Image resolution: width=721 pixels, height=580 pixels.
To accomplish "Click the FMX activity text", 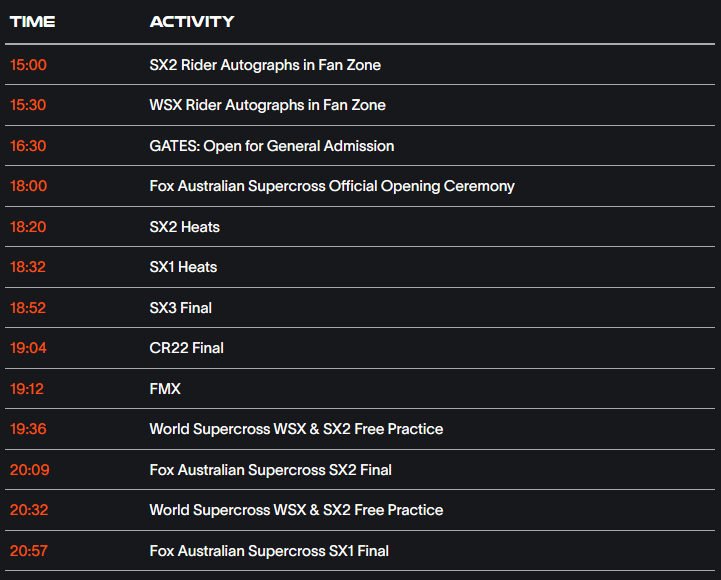I will [x=165, y=389].
